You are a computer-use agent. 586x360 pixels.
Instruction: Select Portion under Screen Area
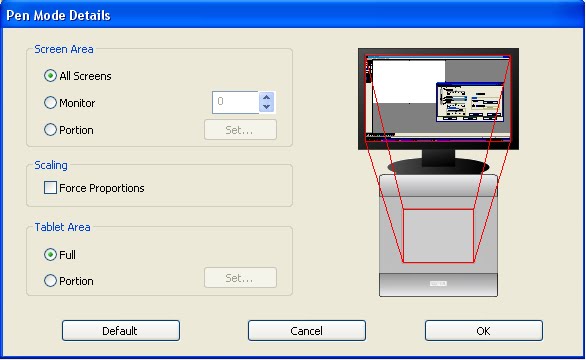(x=50, y=130)
